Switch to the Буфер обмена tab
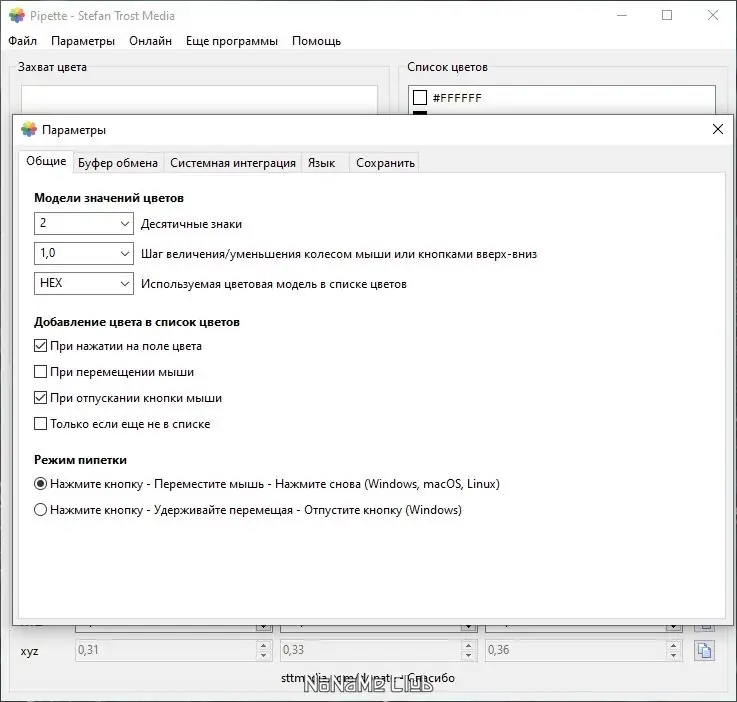737x702 pixels. pyautogui.click(x=118, y=163)
